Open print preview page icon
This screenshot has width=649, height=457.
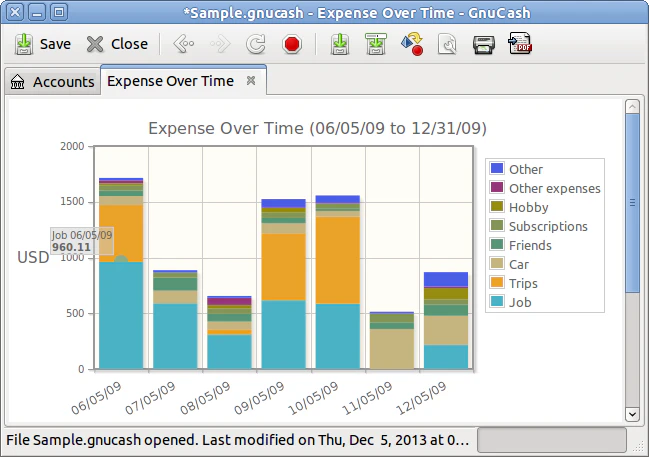(447, 44)
